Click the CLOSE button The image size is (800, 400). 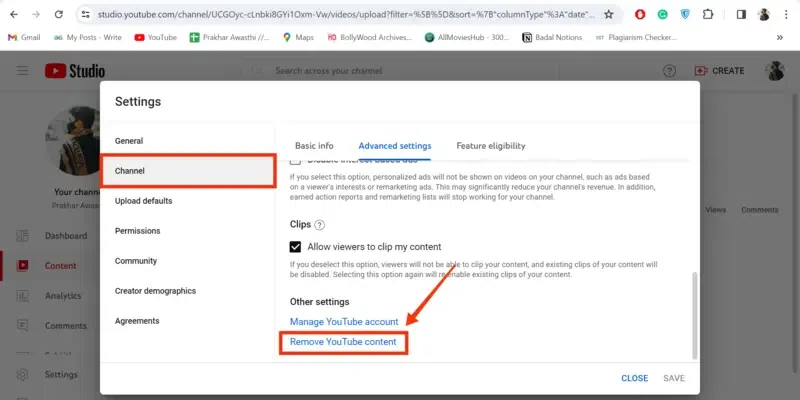pyautogui.click(x=635, y=378)
